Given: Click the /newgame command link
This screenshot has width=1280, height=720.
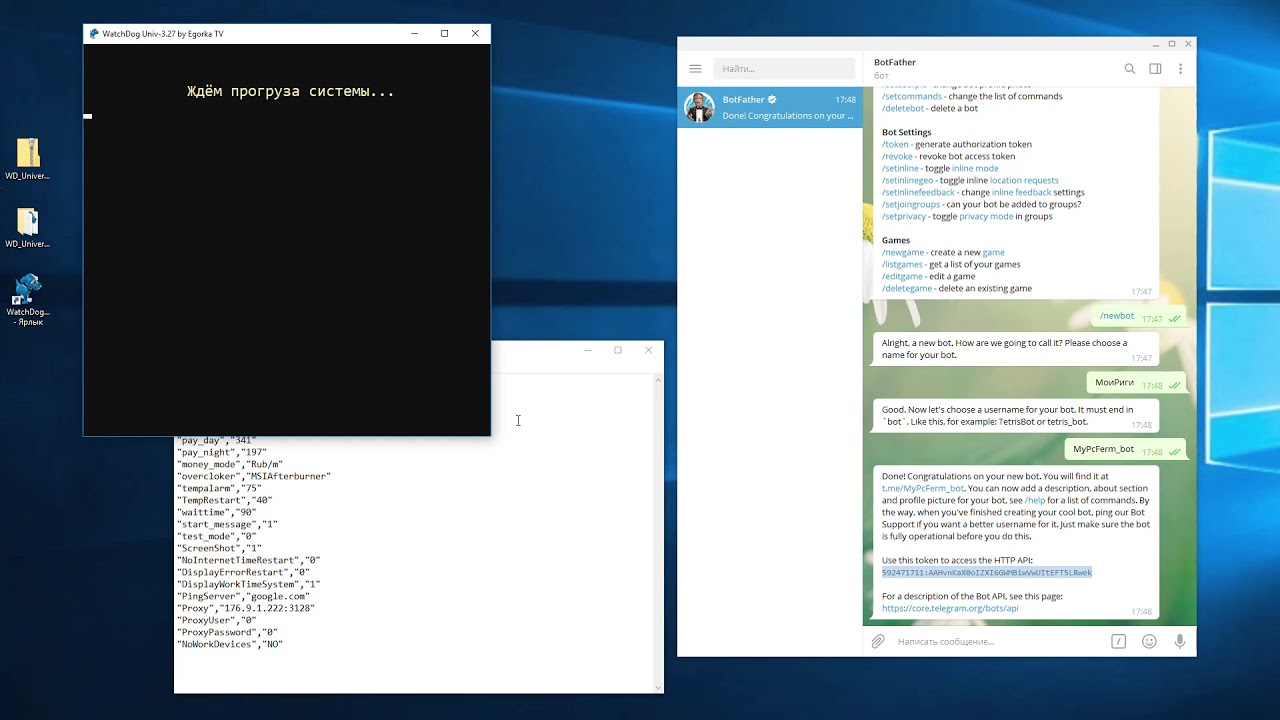Looking at the screenshot, I should (903, 252).
